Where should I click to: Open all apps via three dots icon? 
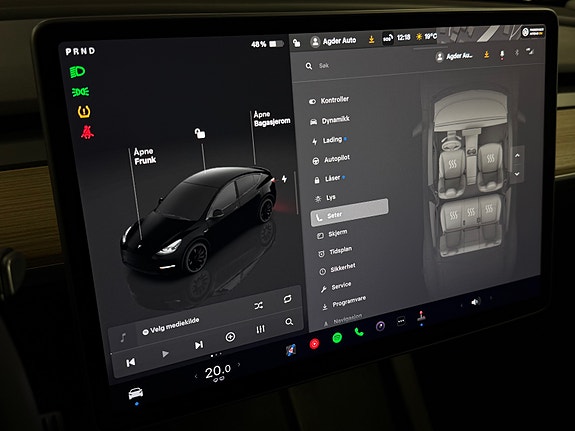coord(402,321)
